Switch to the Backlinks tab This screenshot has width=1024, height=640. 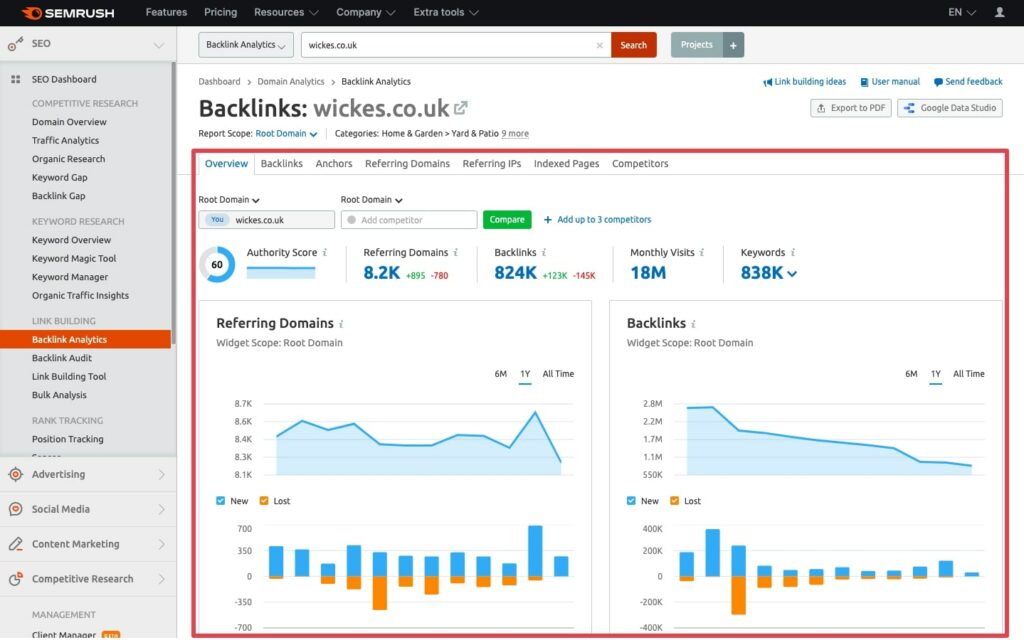[281, 163]
